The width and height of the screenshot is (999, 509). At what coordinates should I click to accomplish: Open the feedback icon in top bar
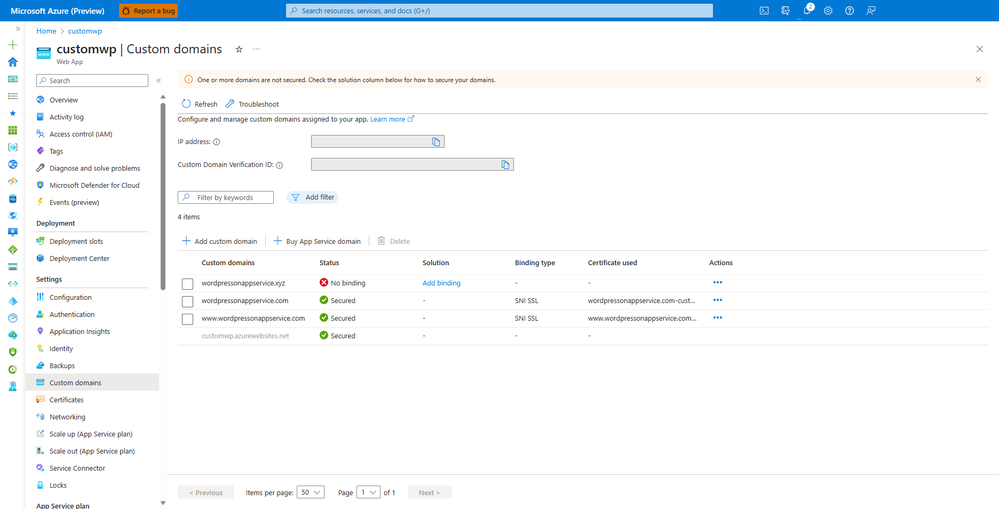click(871, 11)
